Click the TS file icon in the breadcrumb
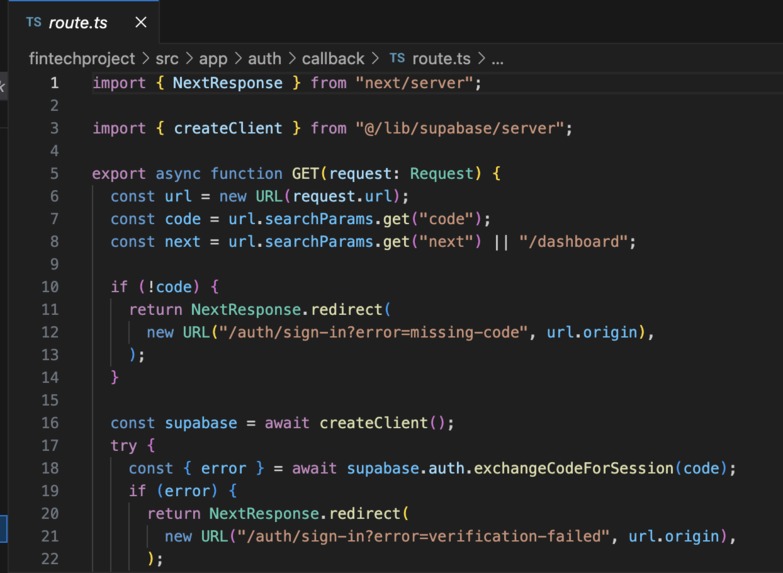 [x=397, y=58]
